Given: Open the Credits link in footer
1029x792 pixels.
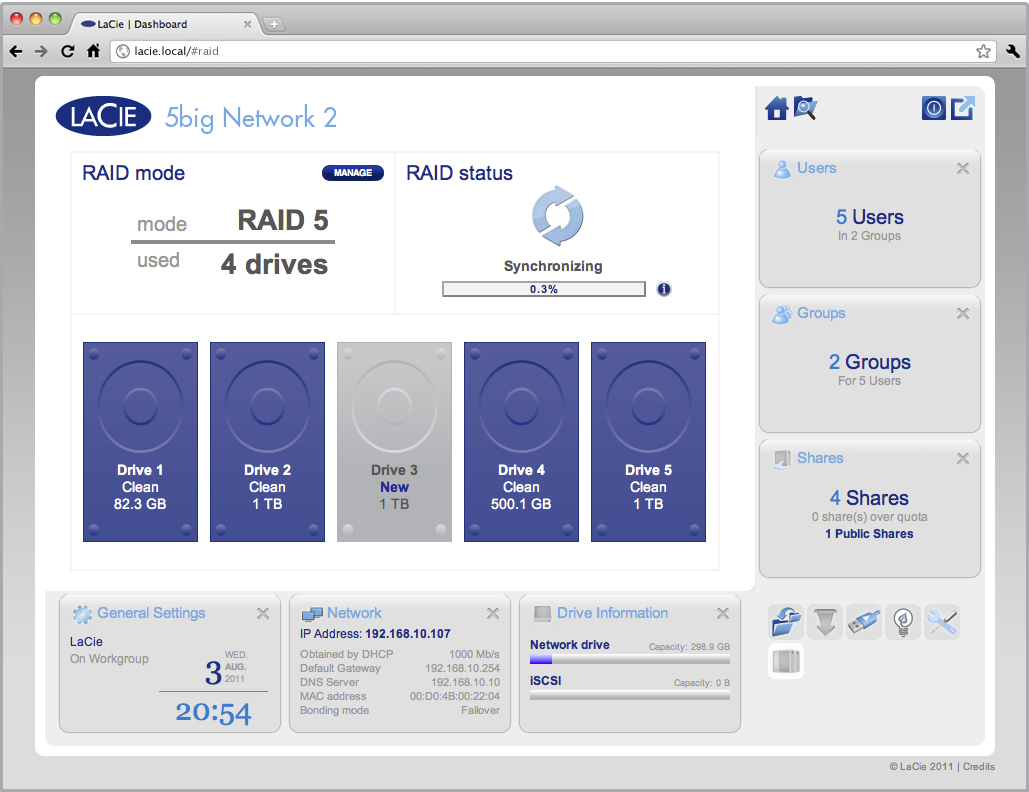Looking at the screenshot, I should 979,767.
